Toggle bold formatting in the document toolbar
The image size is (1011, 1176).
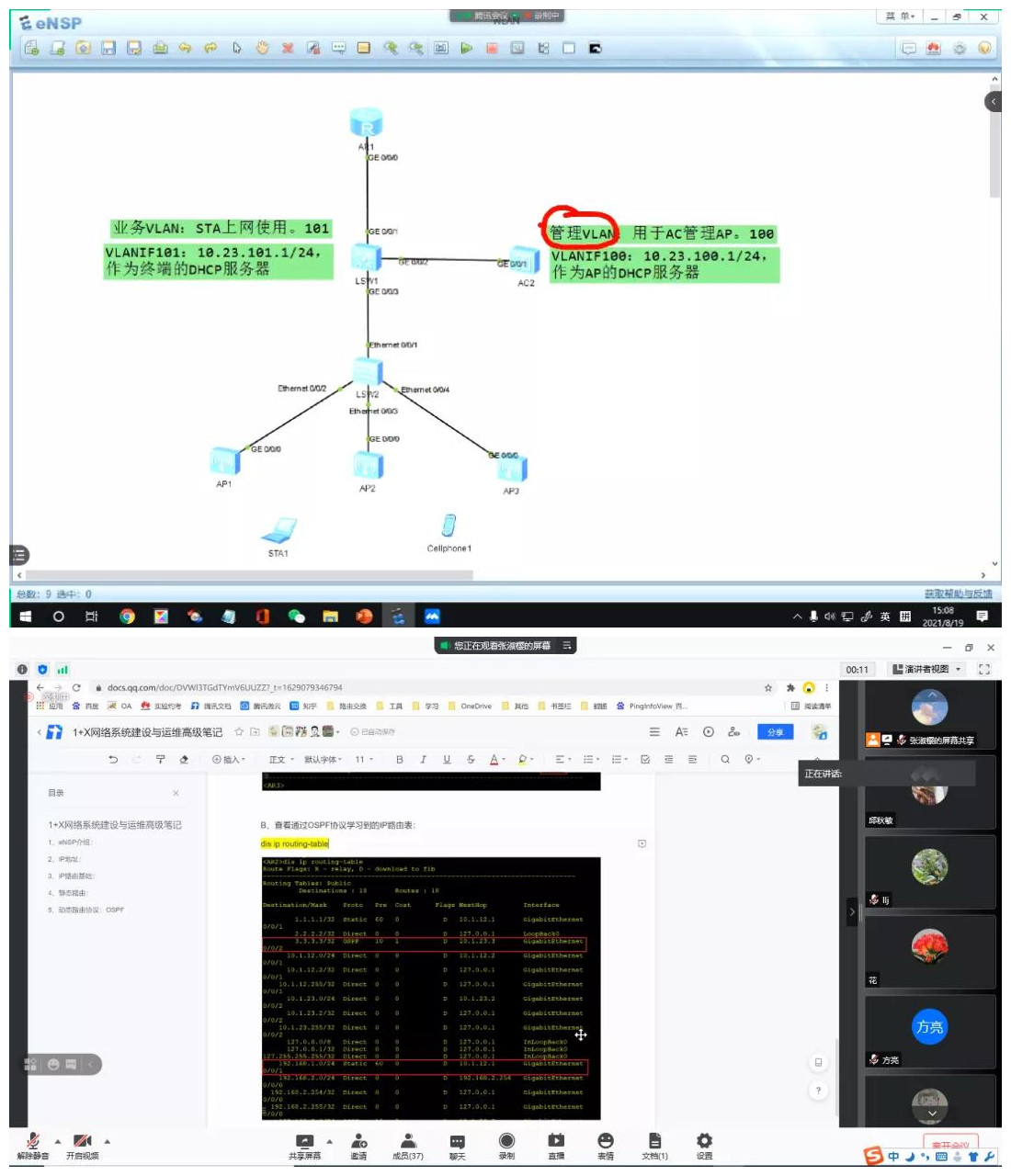tap(399, 760)
